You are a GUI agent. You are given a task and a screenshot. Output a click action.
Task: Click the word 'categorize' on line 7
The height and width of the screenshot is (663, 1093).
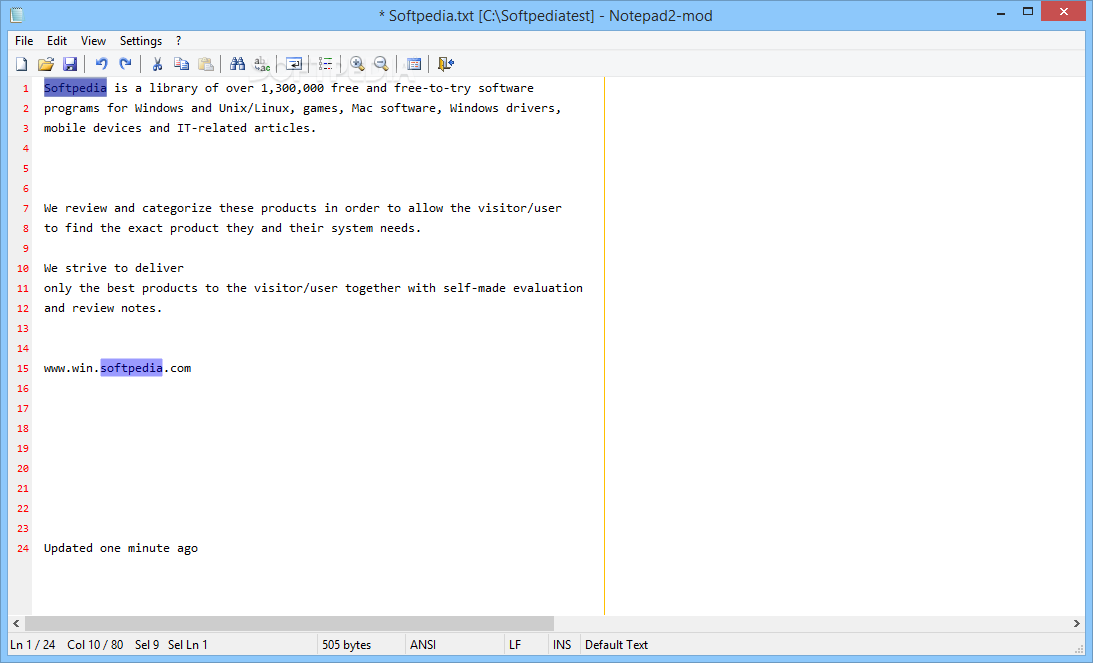point(177,208)
